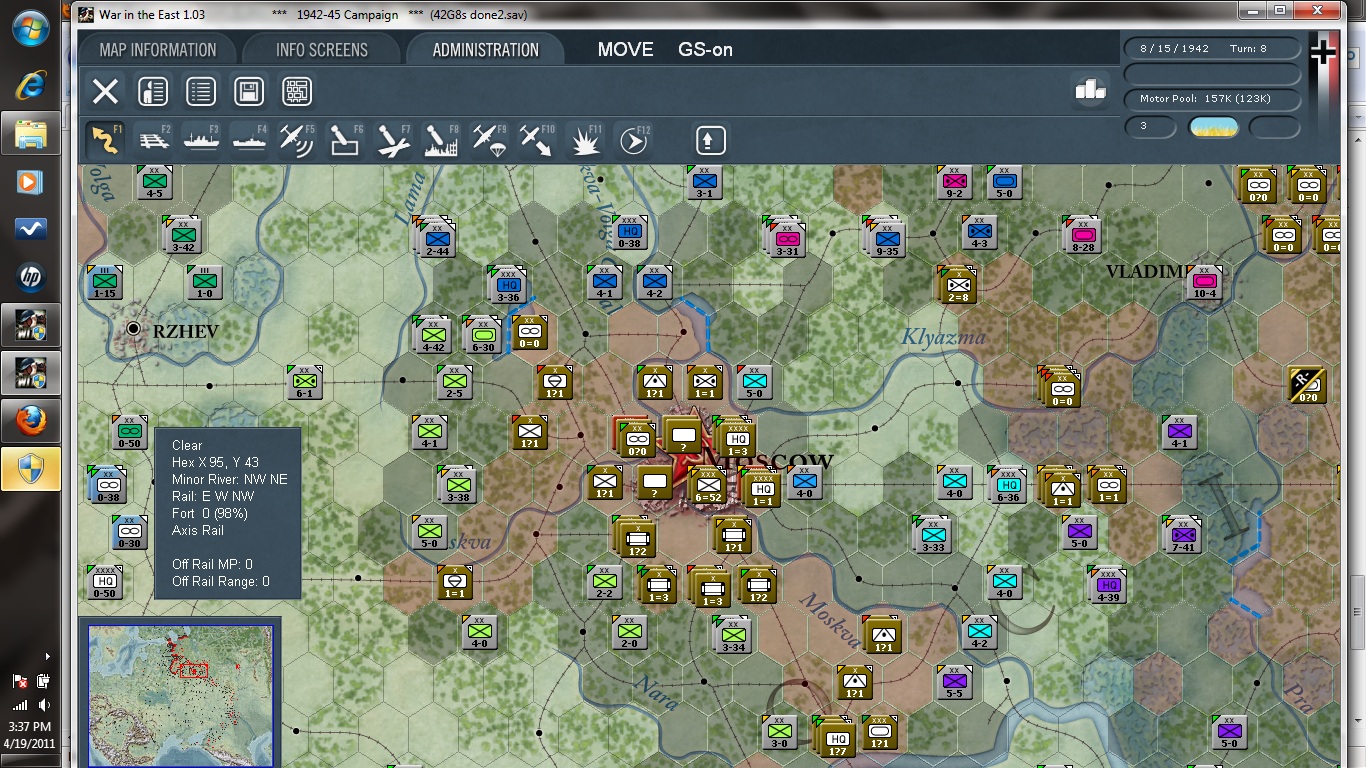Choose the Amphibious Transport mode (F4)
The image size is (1366, 768).
[x=250, y=140]
